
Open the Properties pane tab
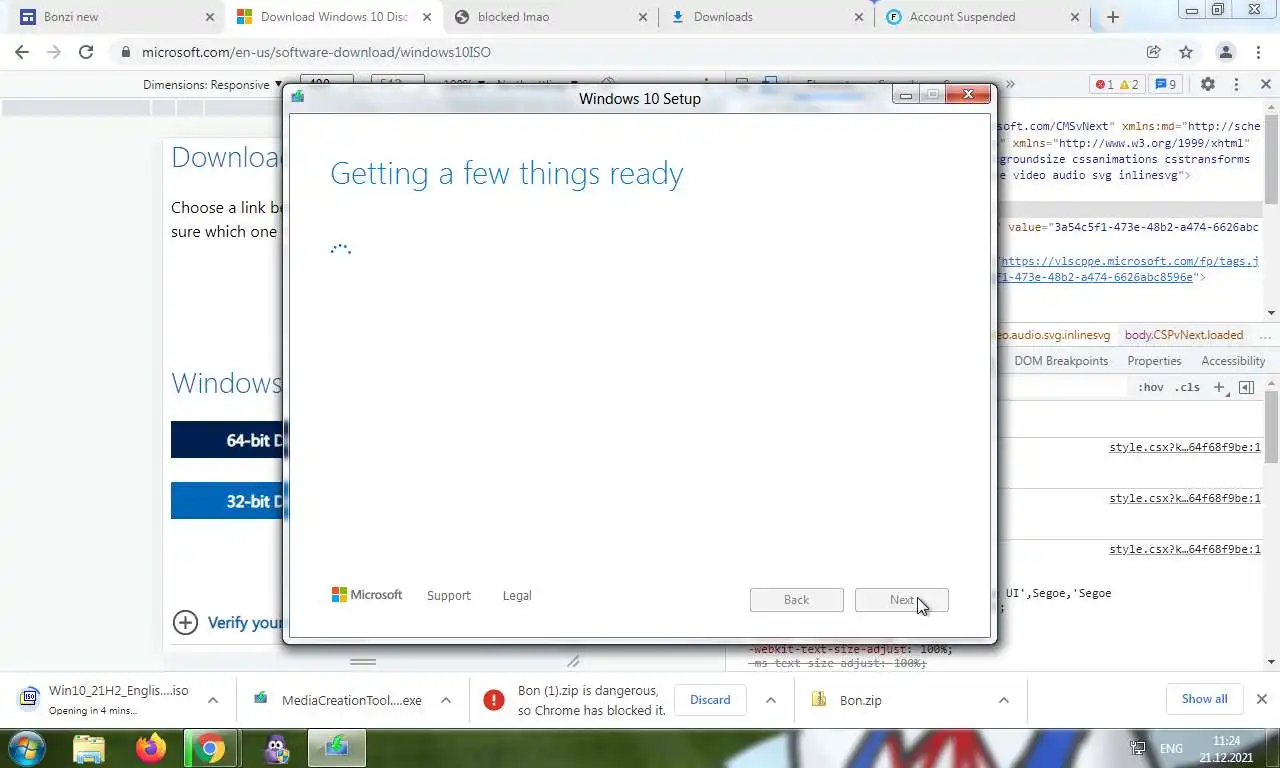click(x=1154, y=361)
